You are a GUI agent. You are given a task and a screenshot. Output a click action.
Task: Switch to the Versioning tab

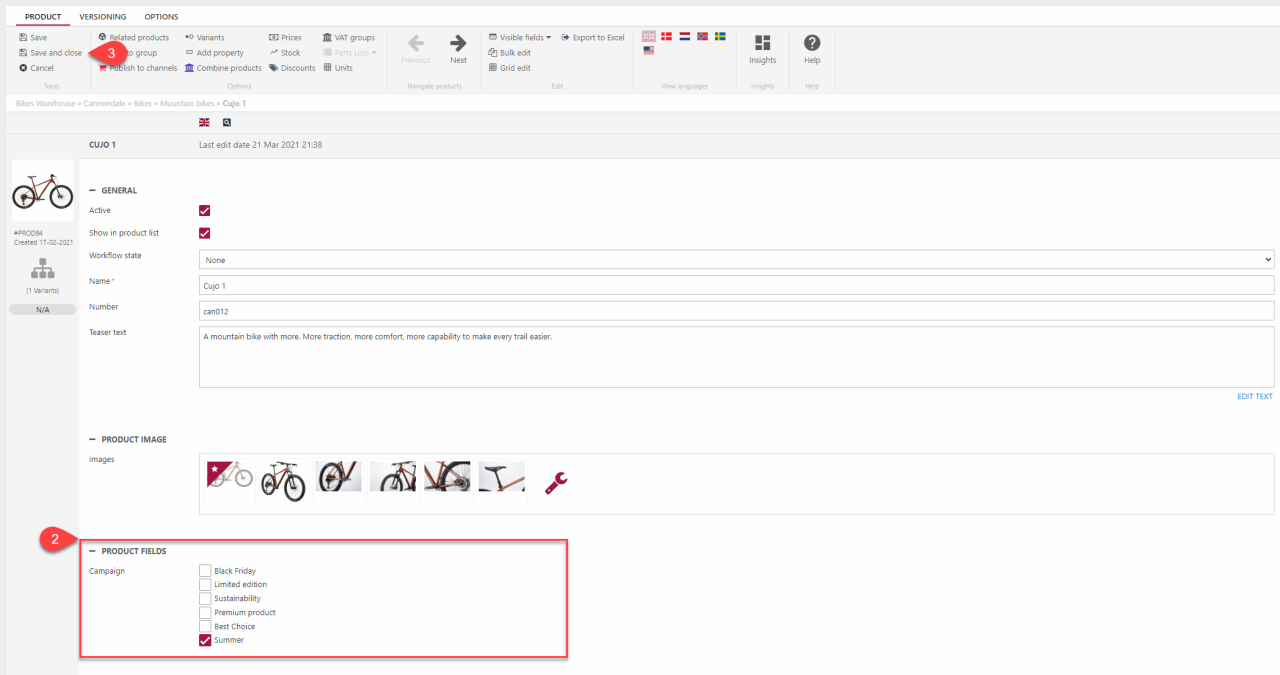pyautogui.click(x=102, y=17)
